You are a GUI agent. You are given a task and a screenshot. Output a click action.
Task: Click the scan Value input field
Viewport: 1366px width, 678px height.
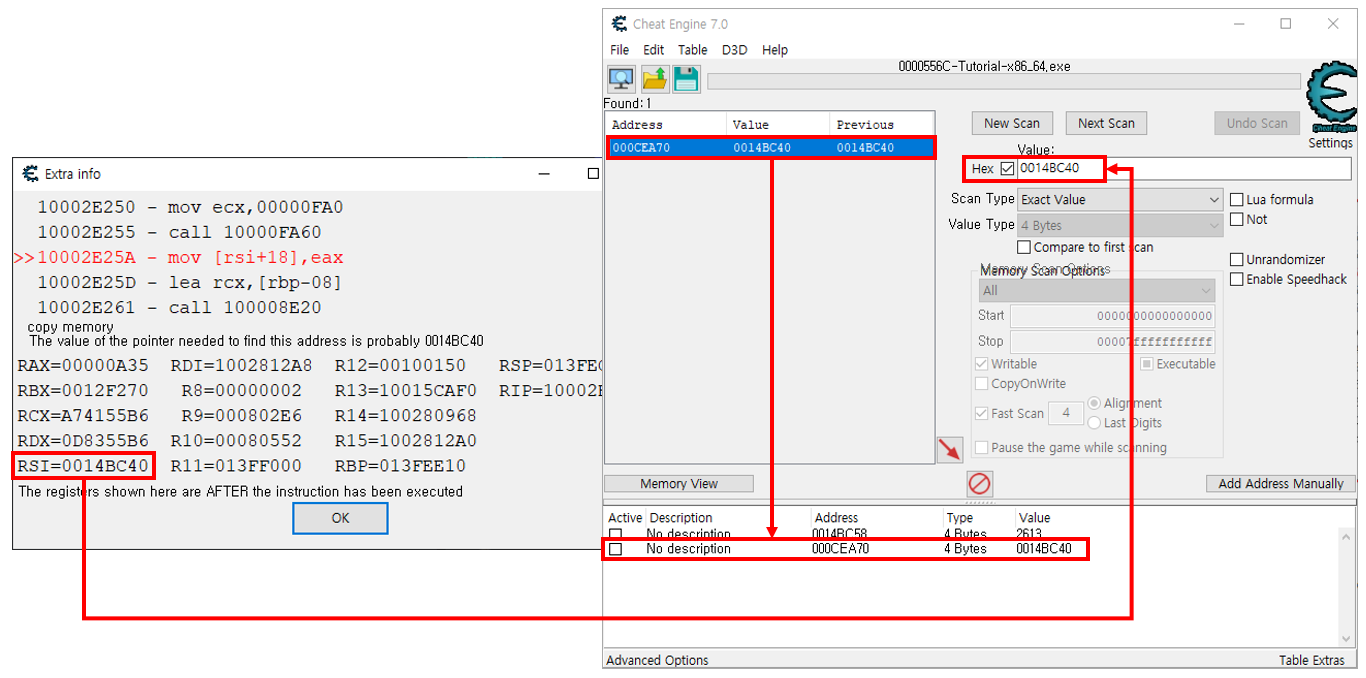(1184, 168)
